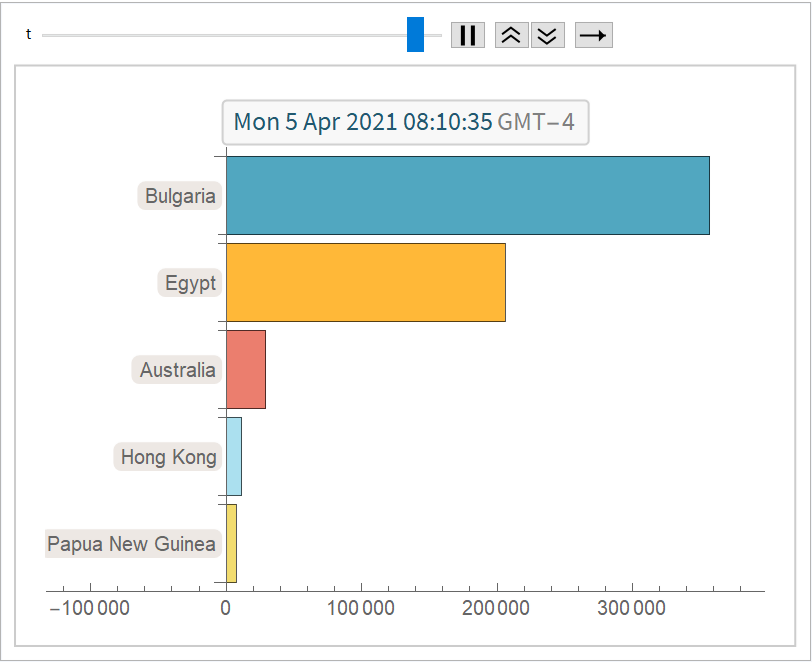The width and height of the screenshot is (812, 664).
Task: Click the 300 000 axis tick label
Action: (632, 608)
